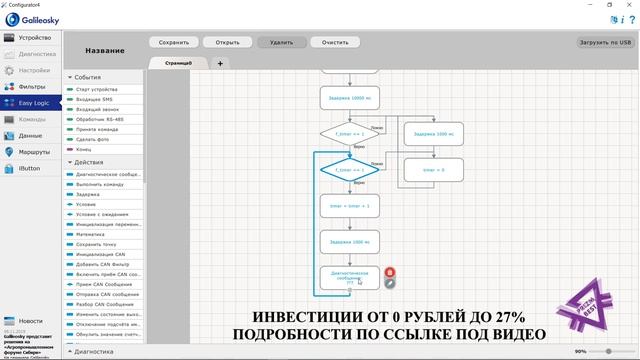
Task: Open the iButton section
Action: pyautogui.click(x=31, y=168)
